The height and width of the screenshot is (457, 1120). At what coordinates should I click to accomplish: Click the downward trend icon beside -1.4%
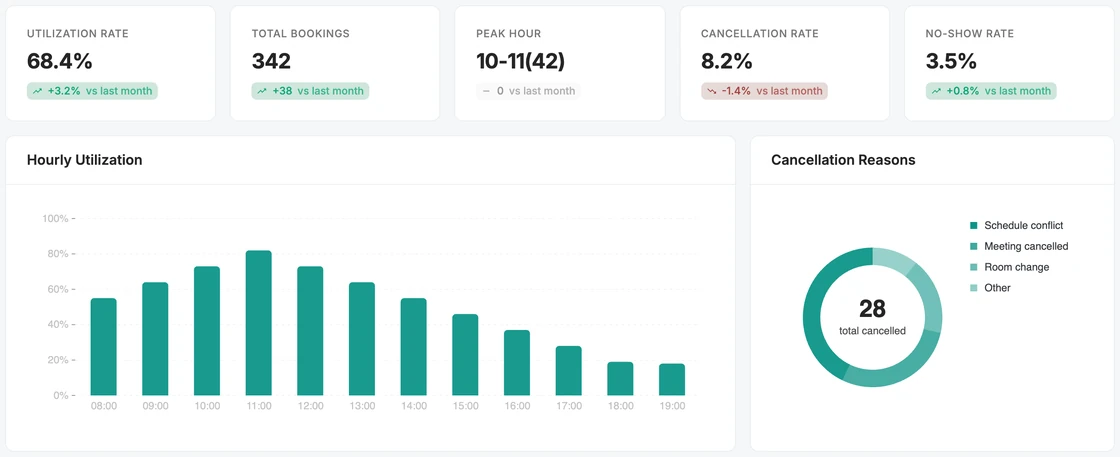pyautogui.click(x=712, y=91)
